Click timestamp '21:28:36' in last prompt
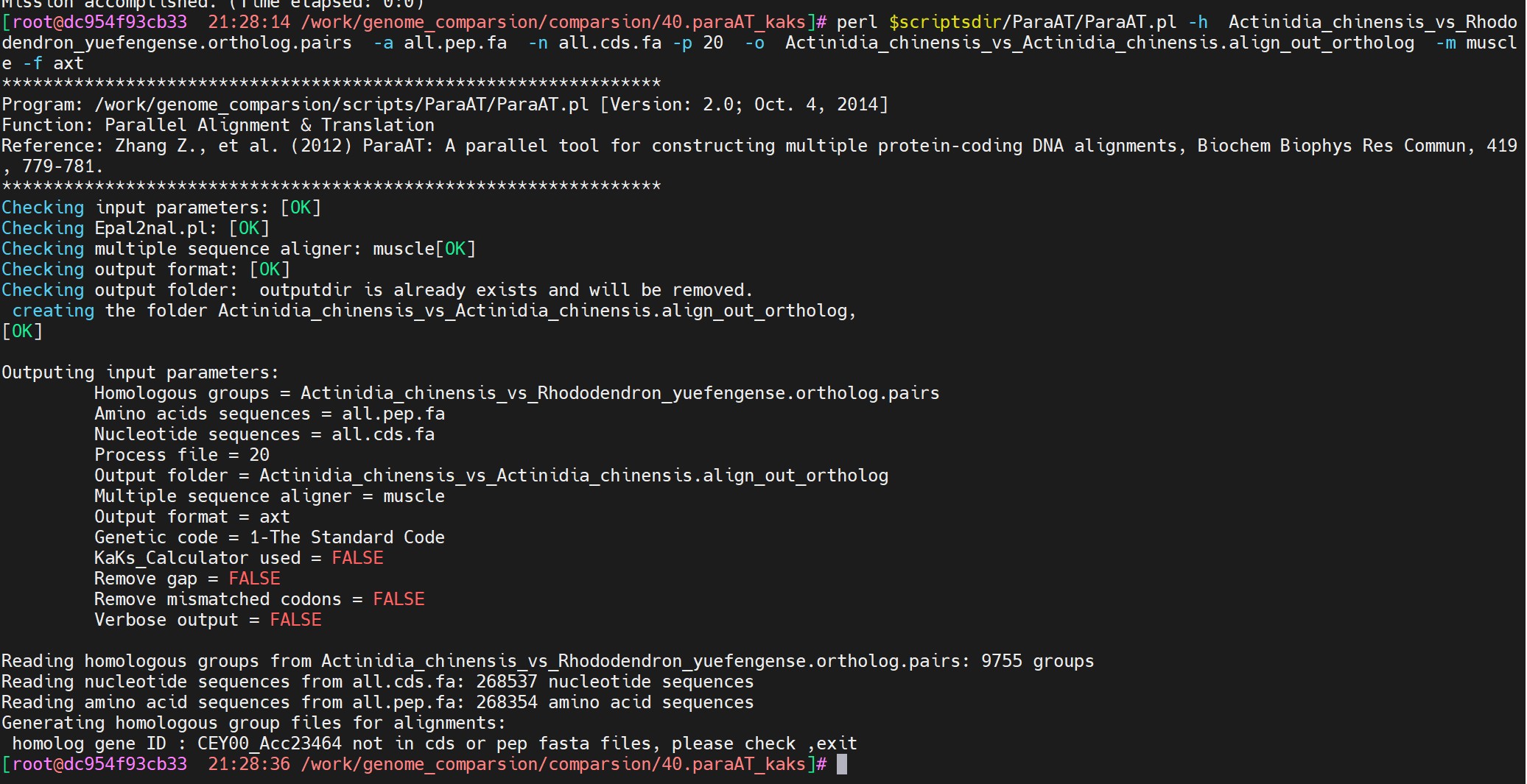The height and width of the screenshot is (784, 1527). coord(249,764)
